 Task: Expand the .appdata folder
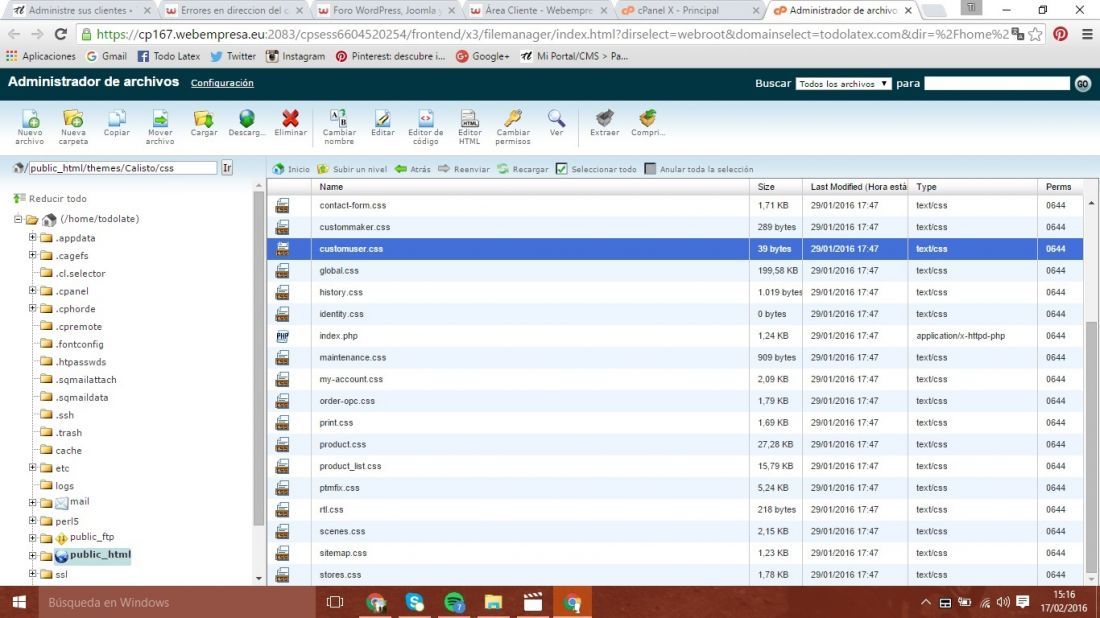pos(32,237)
